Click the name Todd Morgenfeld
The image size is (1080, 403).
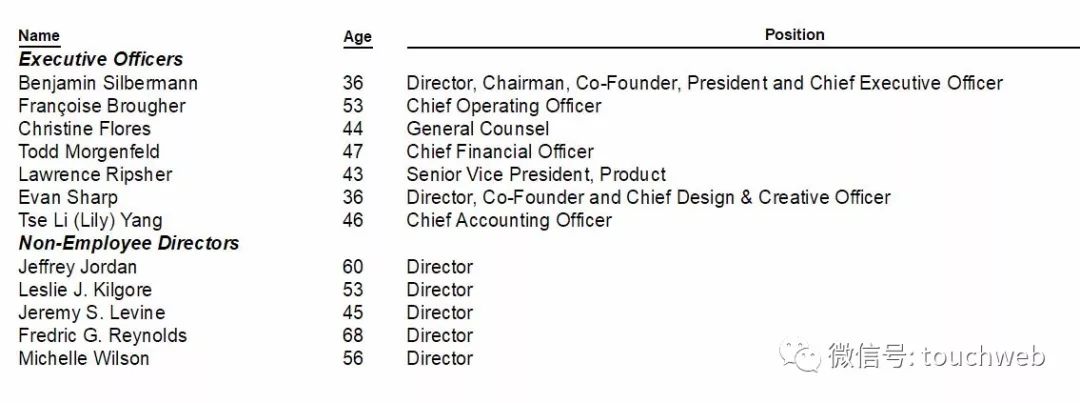point(89,152)
